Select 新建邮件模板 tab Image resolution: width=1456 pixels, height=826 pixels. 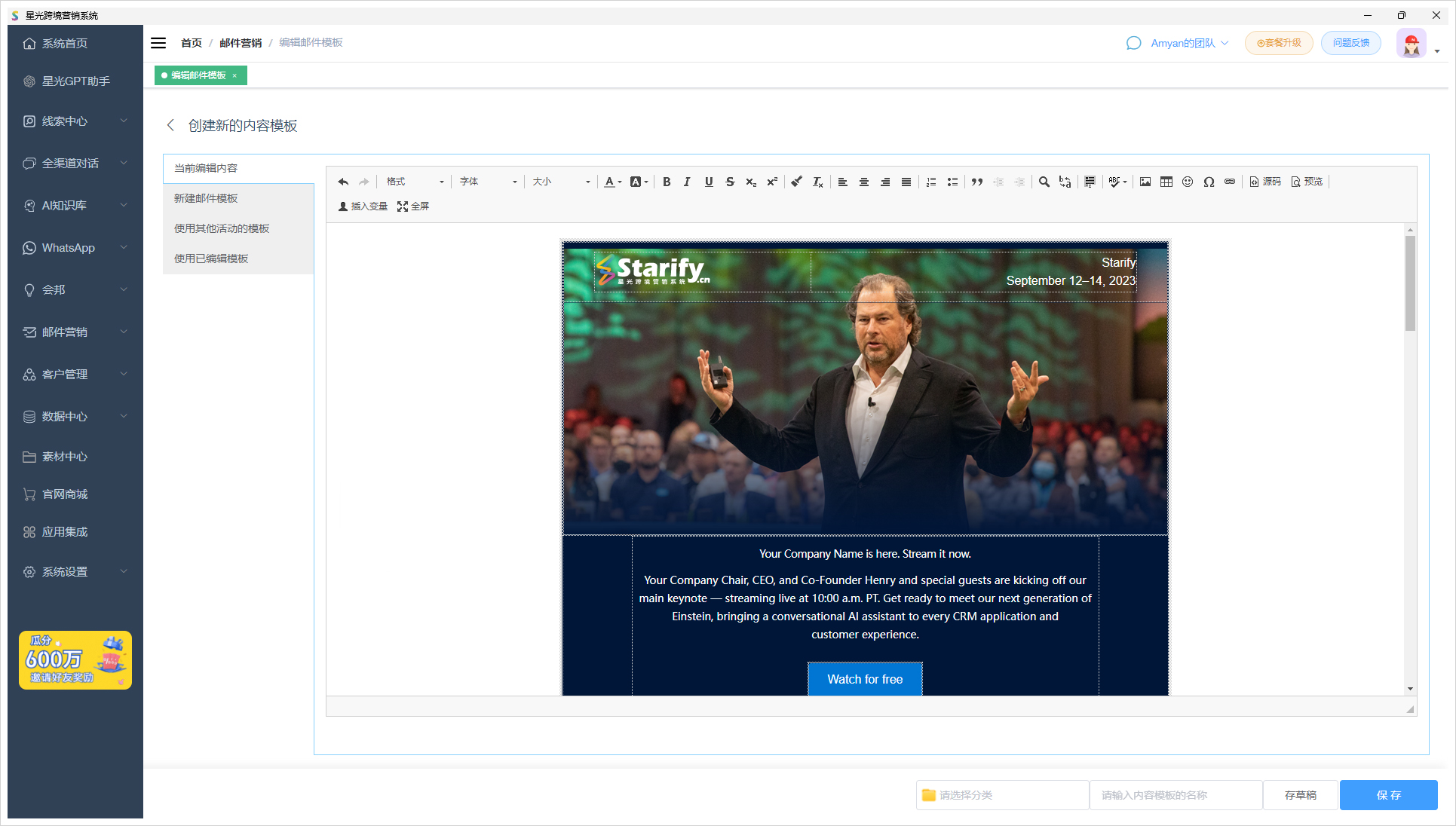pos(207,198)
